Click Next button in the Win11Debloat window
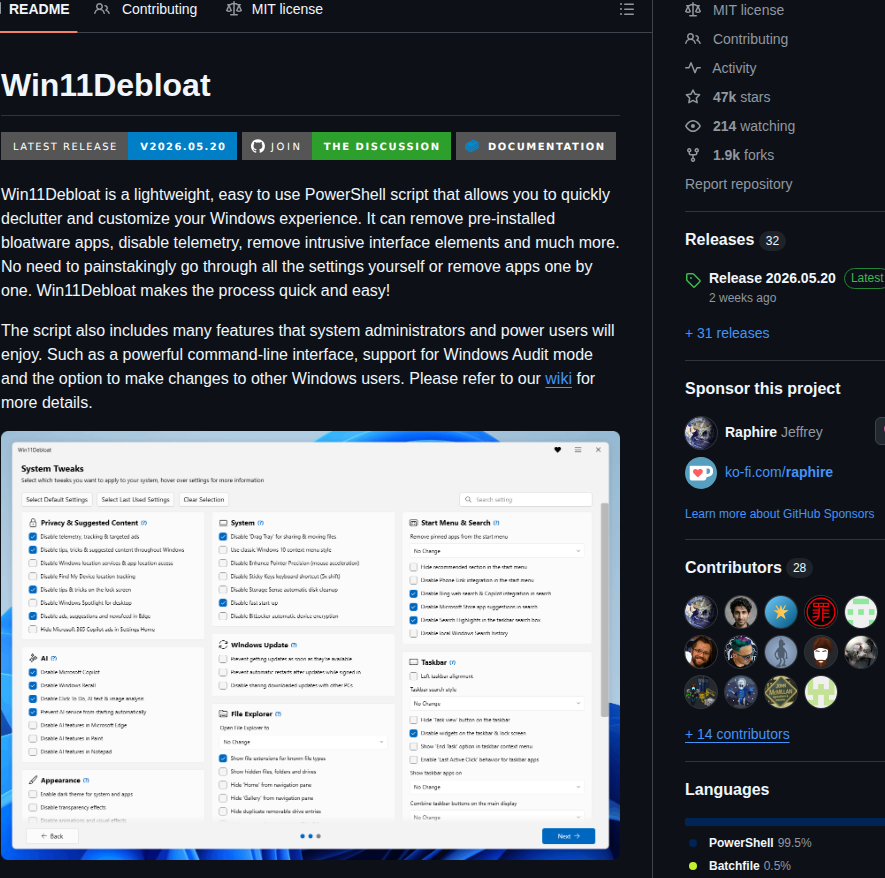885x878 pixels. coord(568,836)
